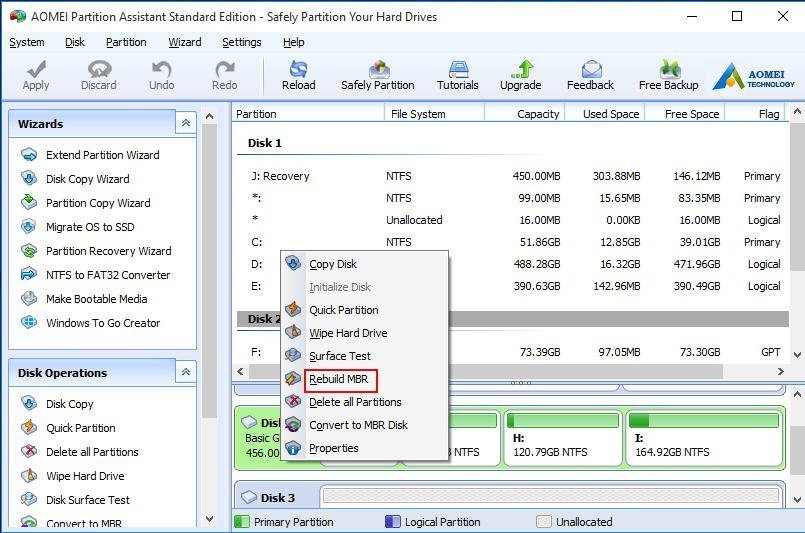The height and width of the screenshot is (533, 805).
Task: Open the Help menu
Action: tap(294, 42)
